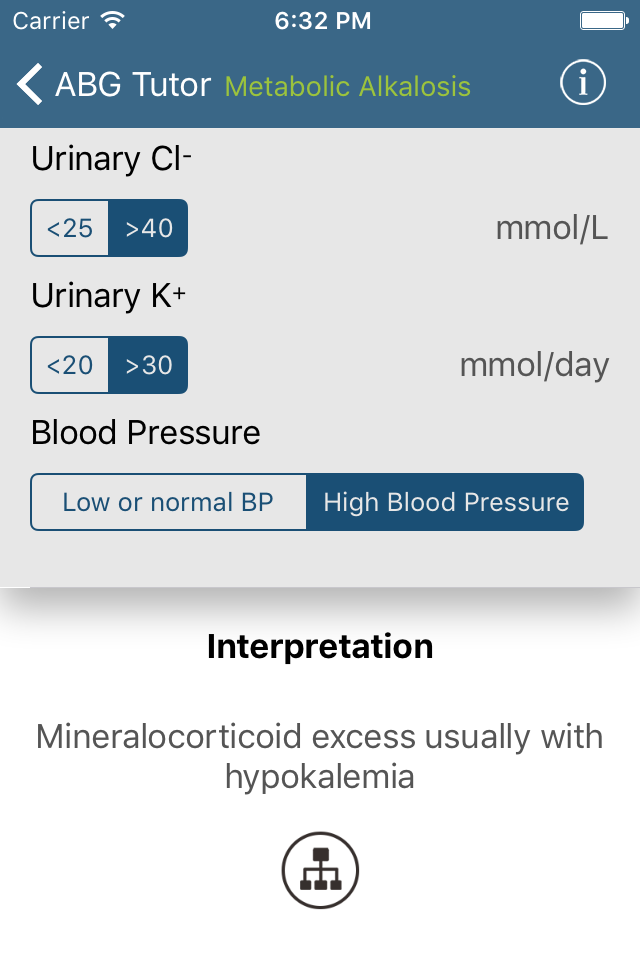Image resolution: width=640 pixels, height=960 pixels.
Task: Select Urinary Cl <25 option
Action: (x=70, y=228)
